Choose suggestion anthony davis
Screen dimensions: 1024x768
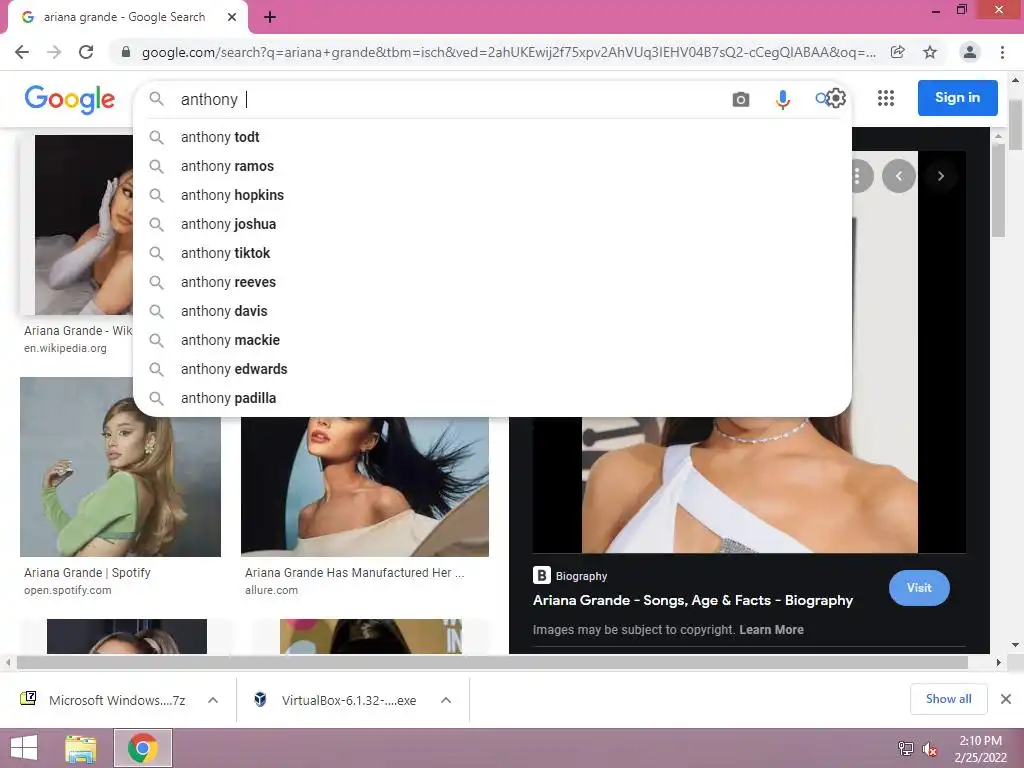[492, 311]
